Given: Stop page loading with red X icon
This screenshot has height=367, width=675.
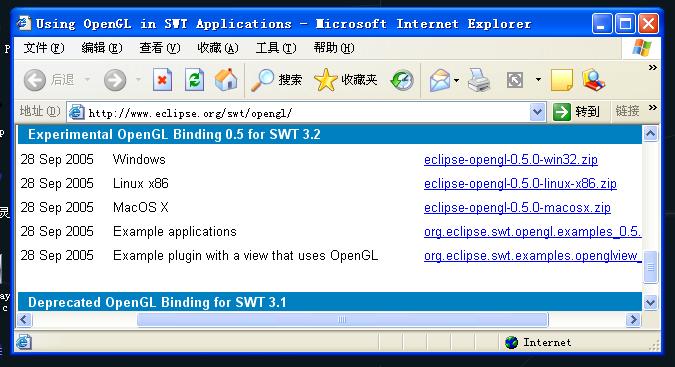Looking at the screenshot, I should click(x=162, y=80).
